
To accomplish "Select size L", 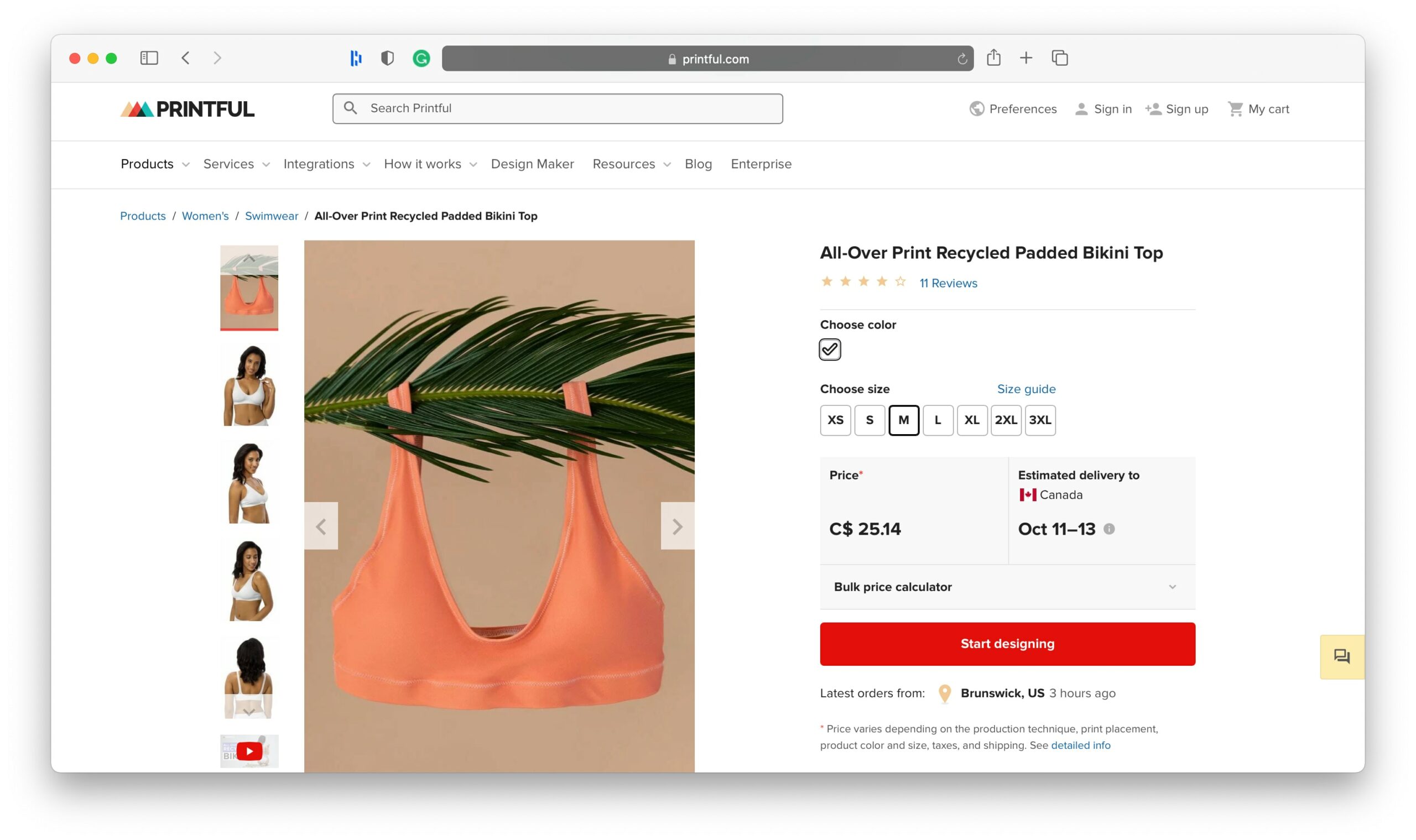I will point(938,420).
